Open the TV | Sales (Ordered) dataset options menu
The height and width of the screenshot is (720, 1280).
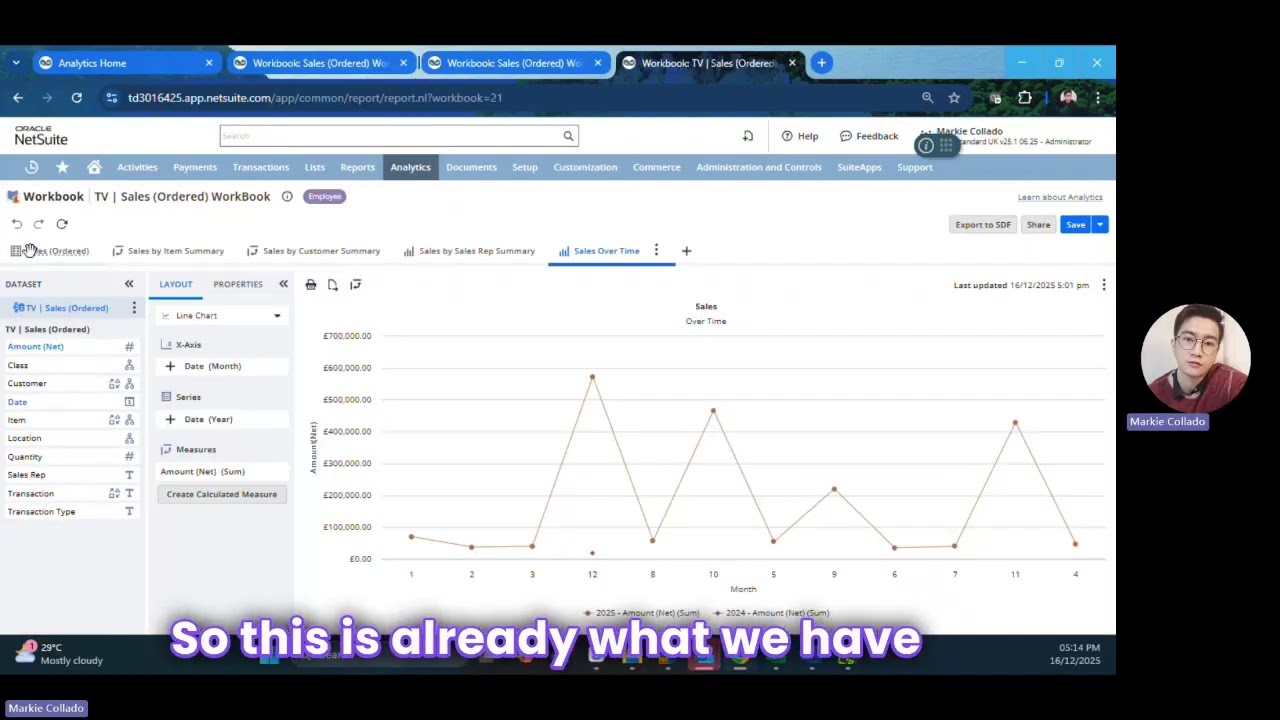coord(134,308)
